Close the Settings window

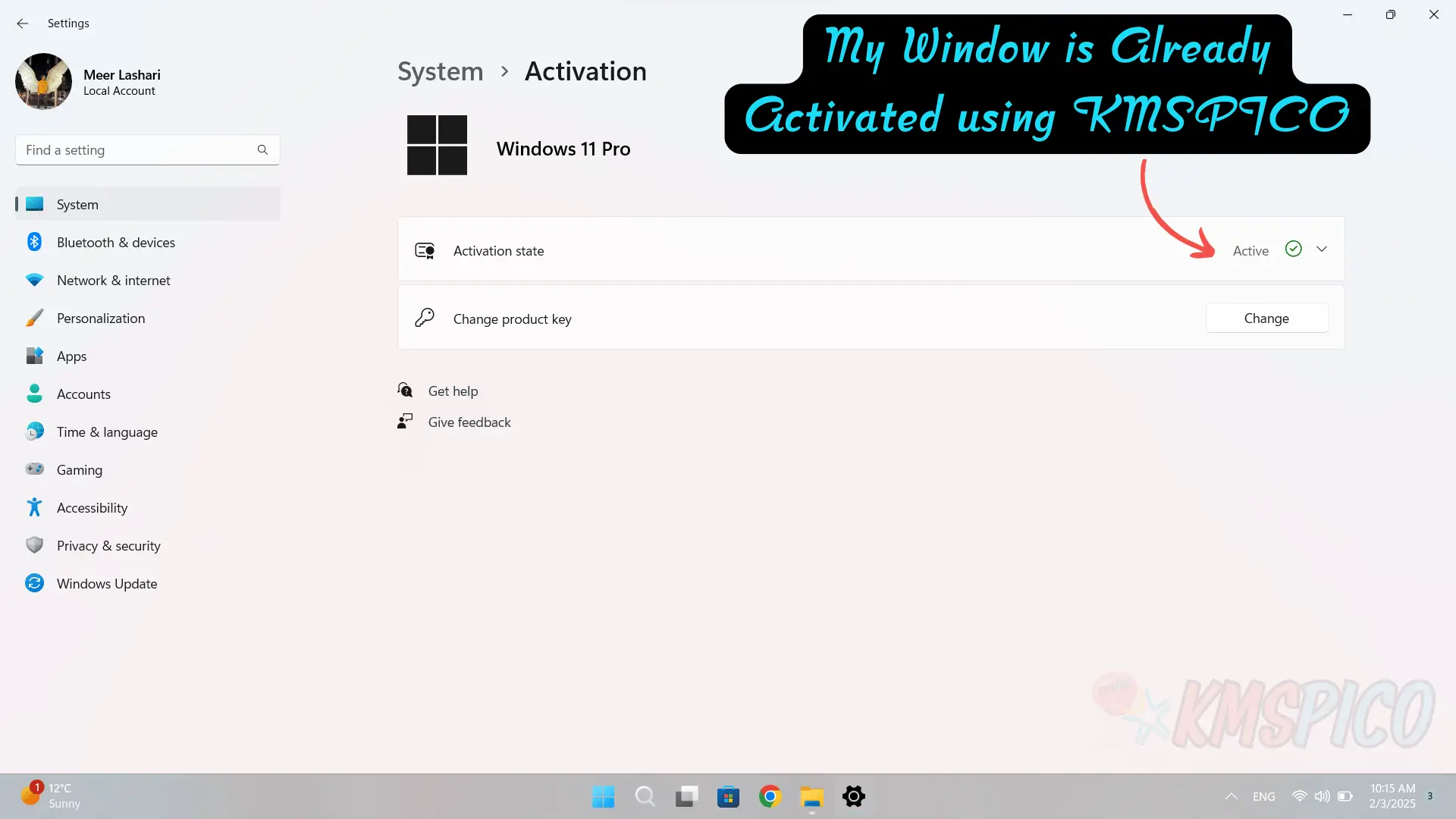coord(1433,14)
